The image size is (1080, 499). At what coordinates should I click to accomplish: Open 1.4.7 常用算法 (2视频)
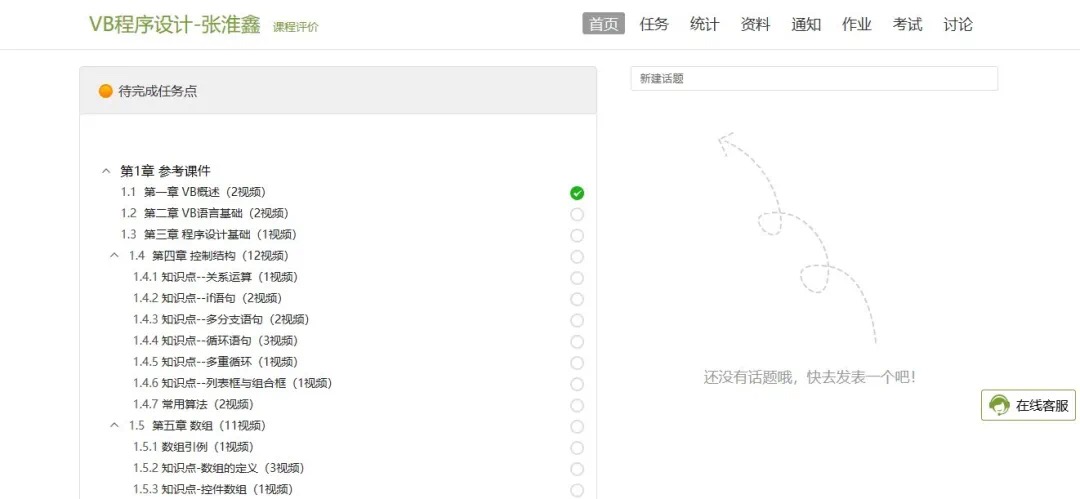click(194, 405)
